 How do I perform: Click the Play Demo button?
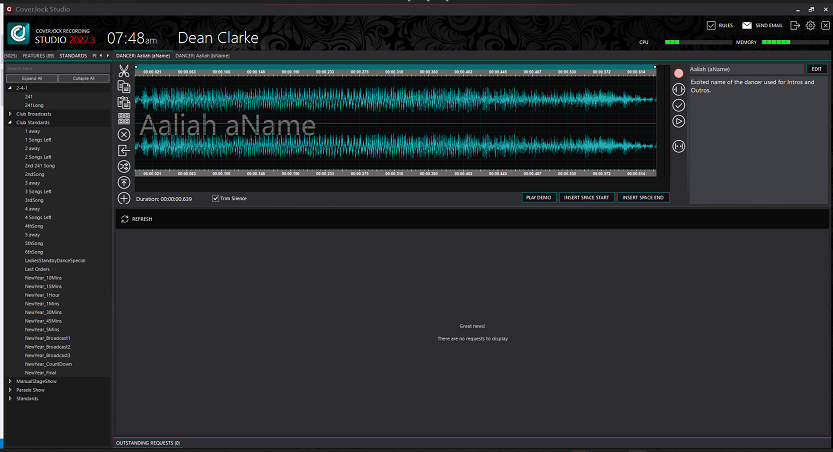tap(539, 198)
